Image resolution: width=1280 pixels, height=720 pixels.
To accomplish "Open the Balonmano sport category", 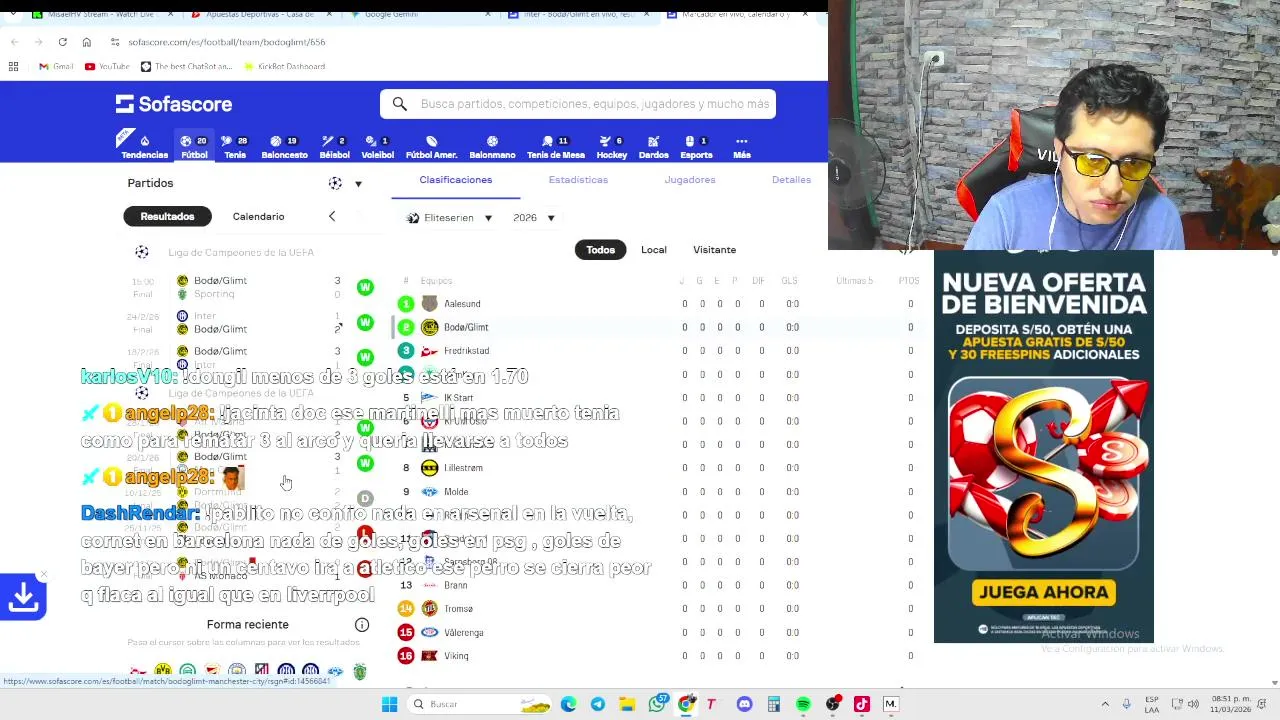I will click(x=492, y=147).
